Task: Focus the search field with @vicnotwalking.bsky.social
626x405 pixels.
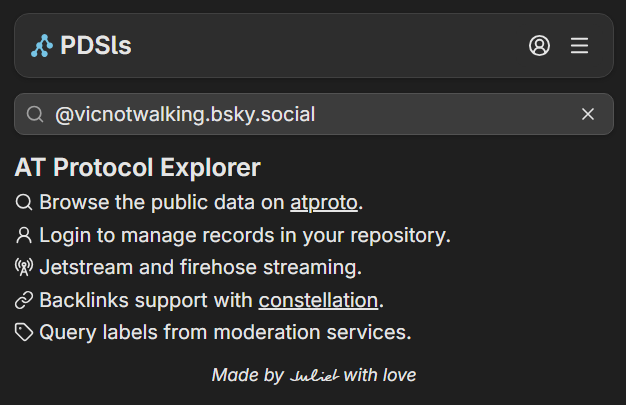Action: point(300,114)
